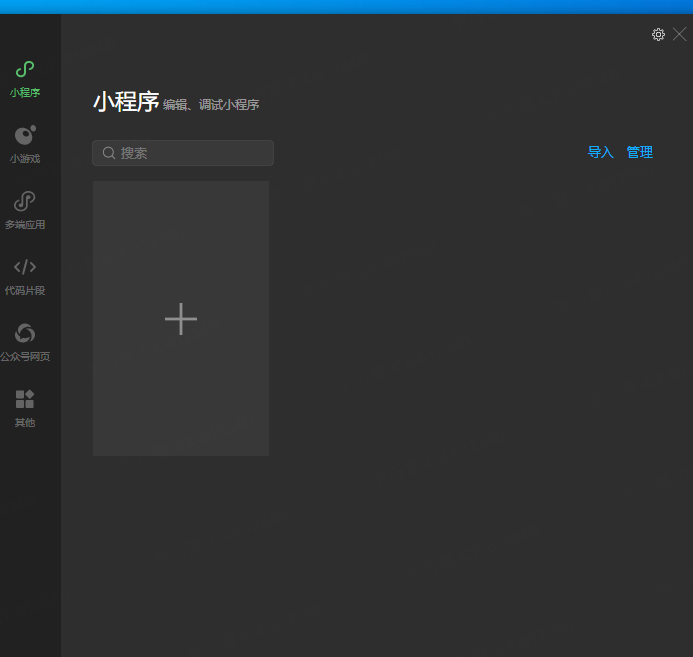Open settings via the gear icon
693x657 pixels.
[x=658, y=34]
